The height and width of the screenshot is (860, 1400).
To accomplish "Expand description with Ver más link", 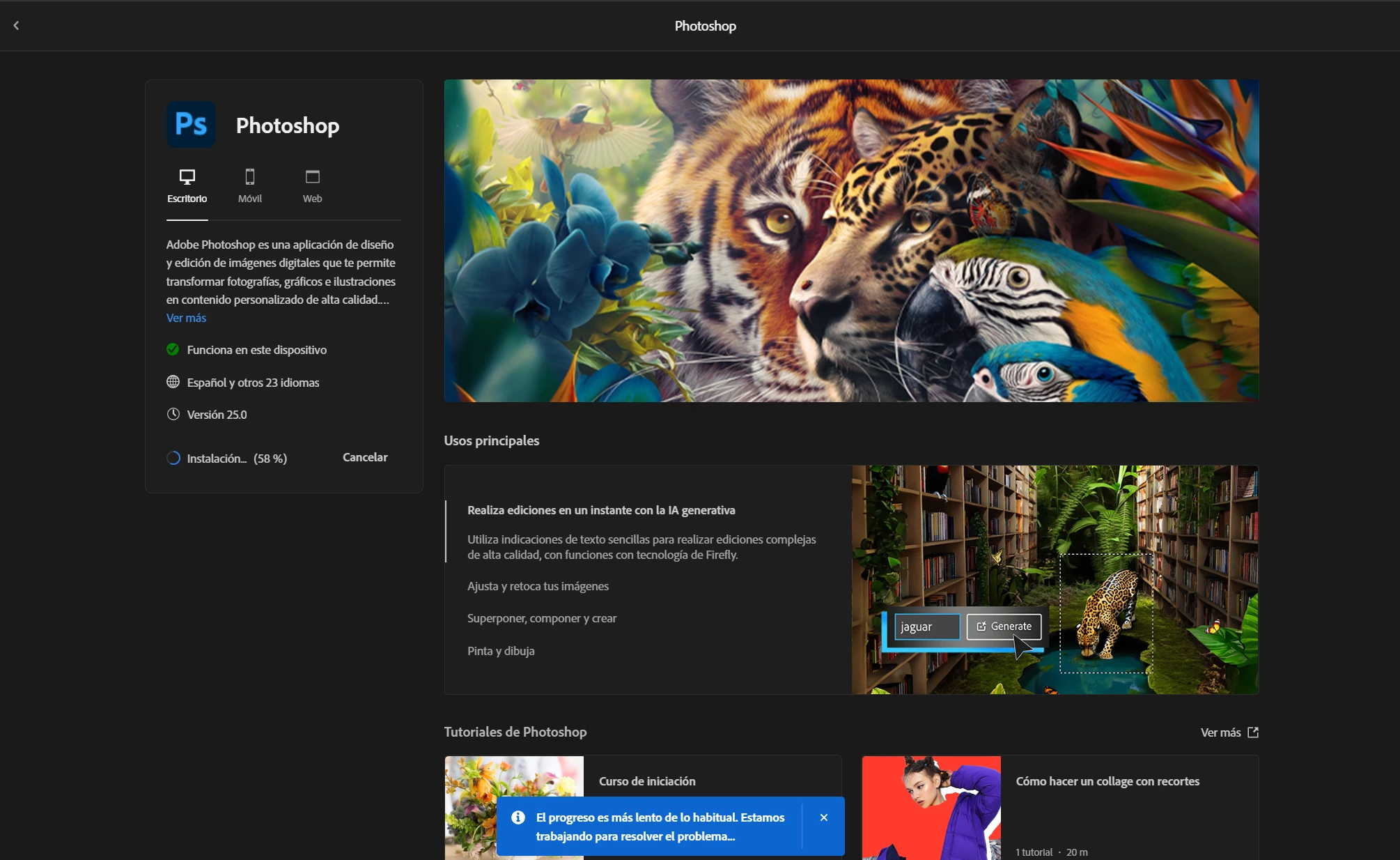I will [x=186, y=318].
